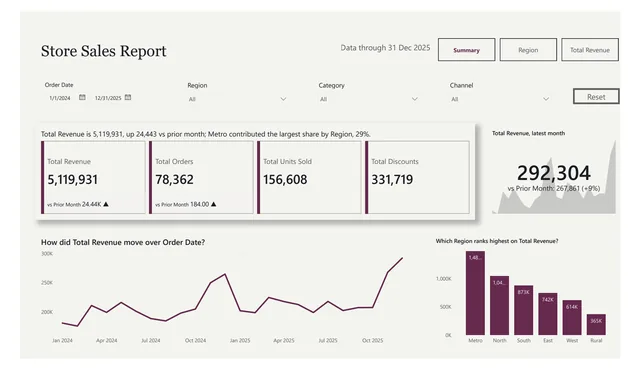
Task: Click the East bar labeled 742K
Action: (x=548, y=314)
